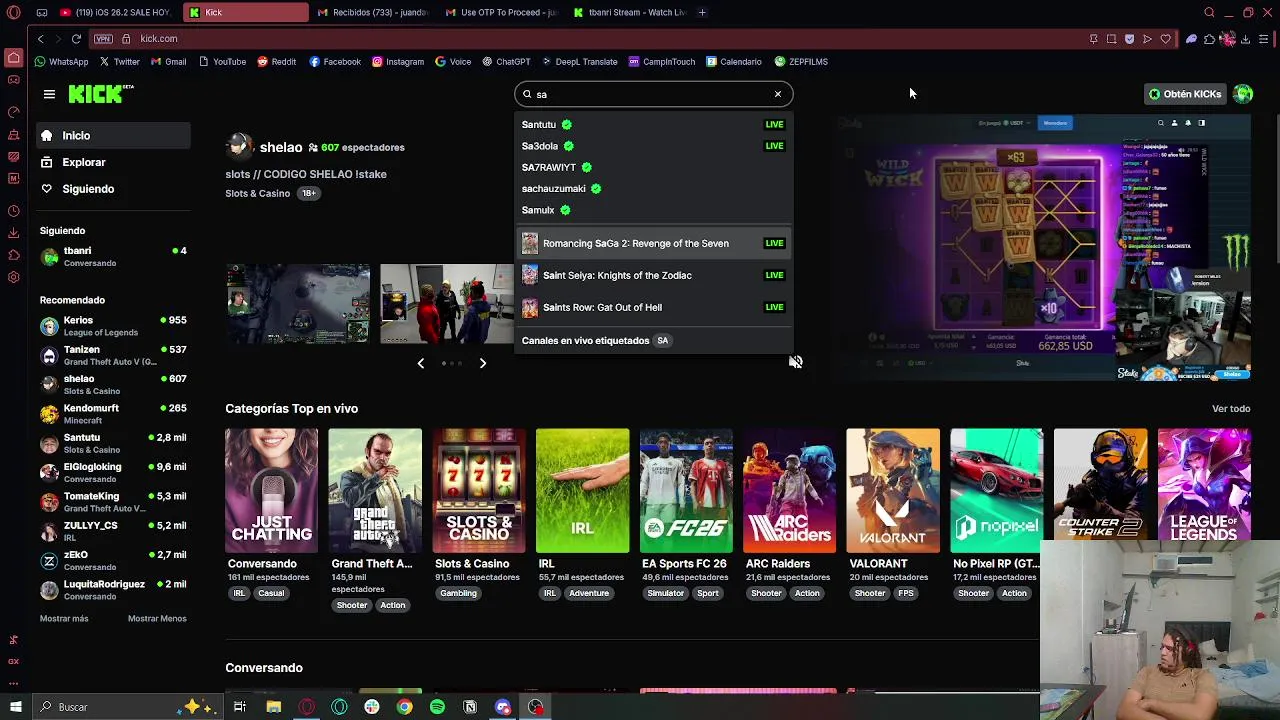Open Kick user profile avatar
Image resolution: width=1280 pixels, height=720 pixels.
coord(1243,94)
